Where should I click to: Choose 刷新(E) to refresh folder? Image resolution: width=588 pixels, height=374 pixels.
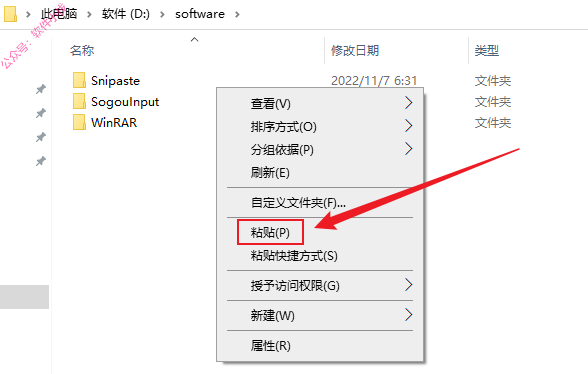(x=320, y=173)
